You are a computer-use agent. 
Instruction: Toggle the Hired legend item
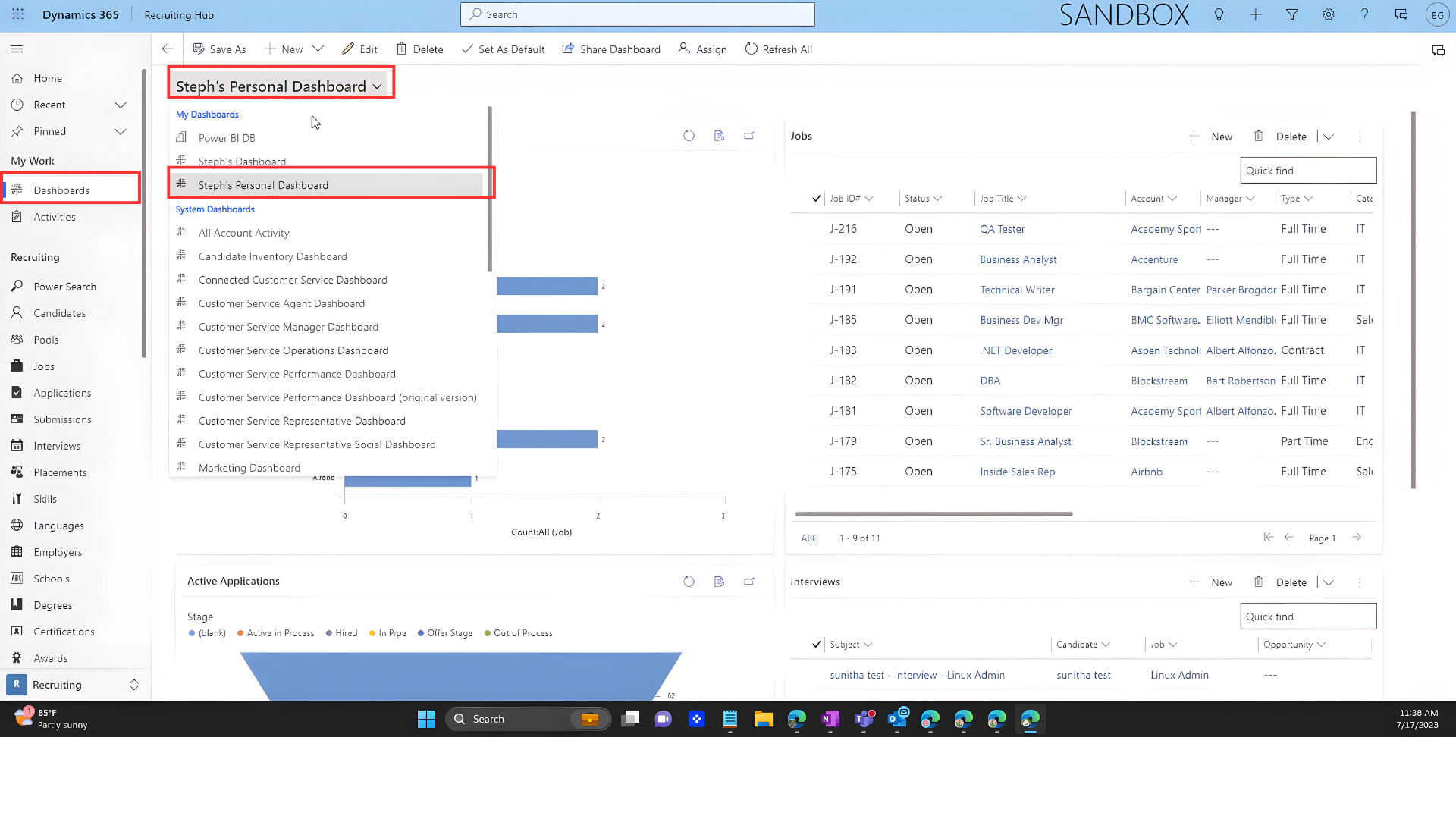click(x=342, y=633)
